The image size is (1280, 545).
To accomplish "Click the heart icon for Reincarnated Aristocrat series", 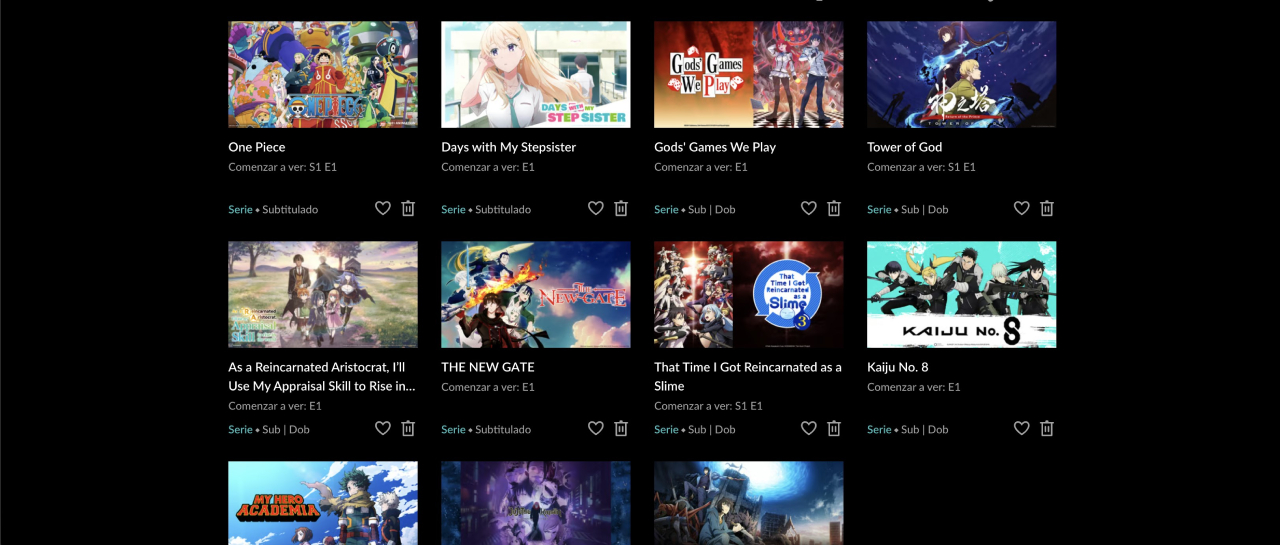I will pos(382,428).
